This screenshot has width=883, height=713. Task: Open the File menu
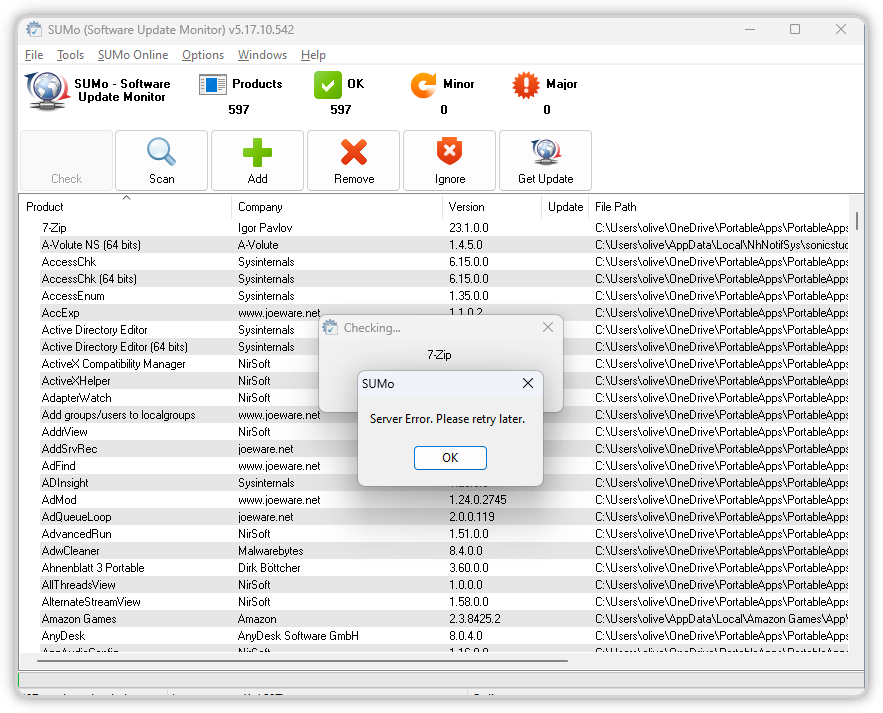click(x=34, y=55)
